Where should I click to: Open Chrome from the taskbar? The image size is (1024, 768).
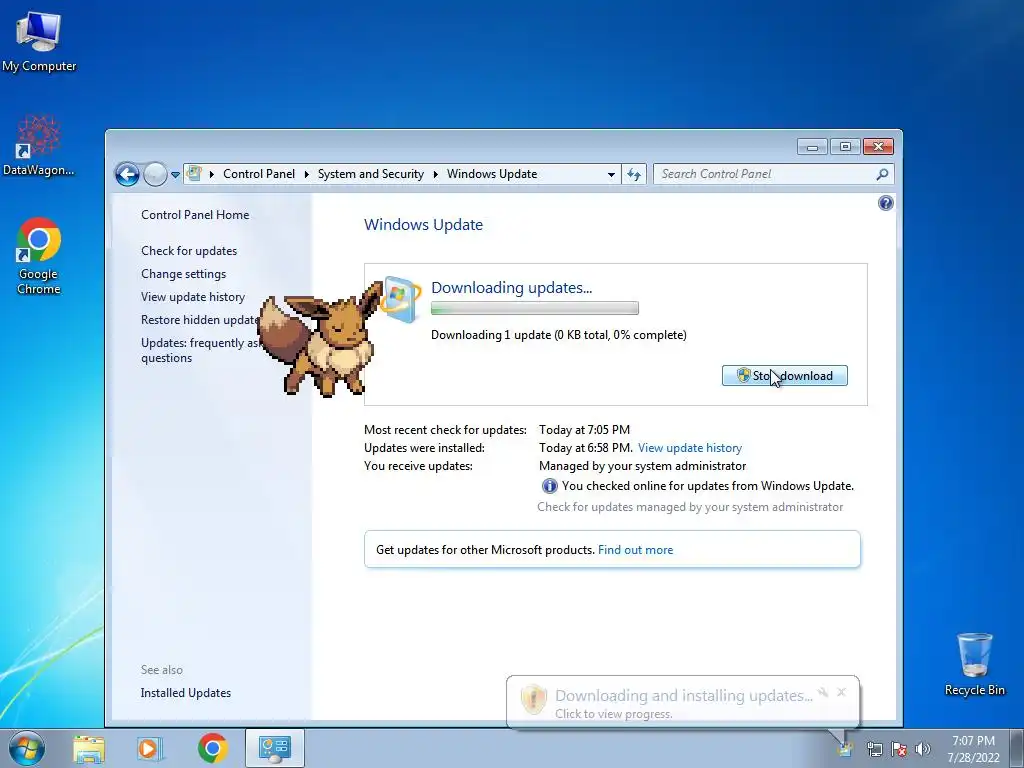pos(212,748)
